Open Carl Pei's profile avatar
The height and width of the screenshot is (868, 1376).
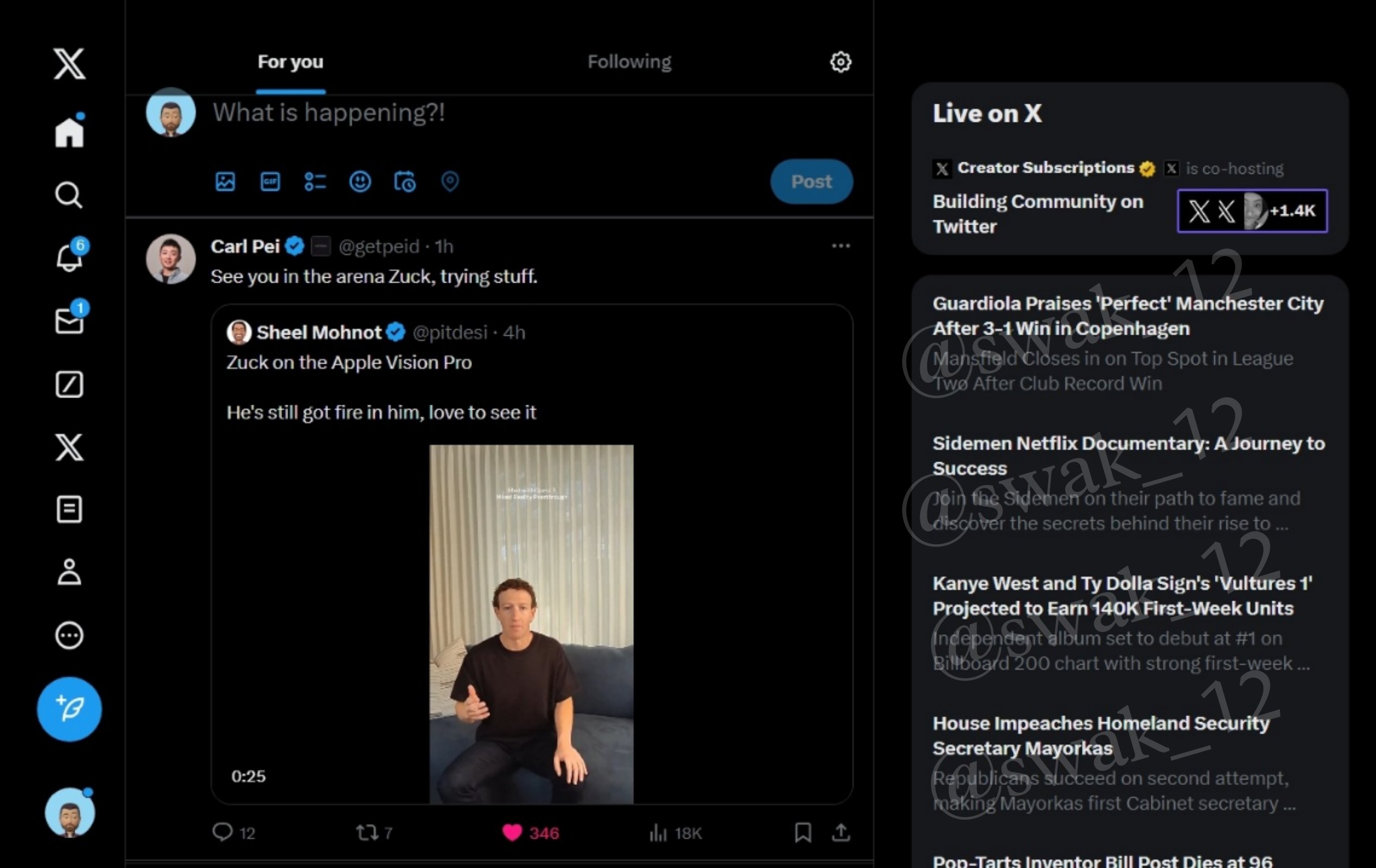click(x=171, y=259)
